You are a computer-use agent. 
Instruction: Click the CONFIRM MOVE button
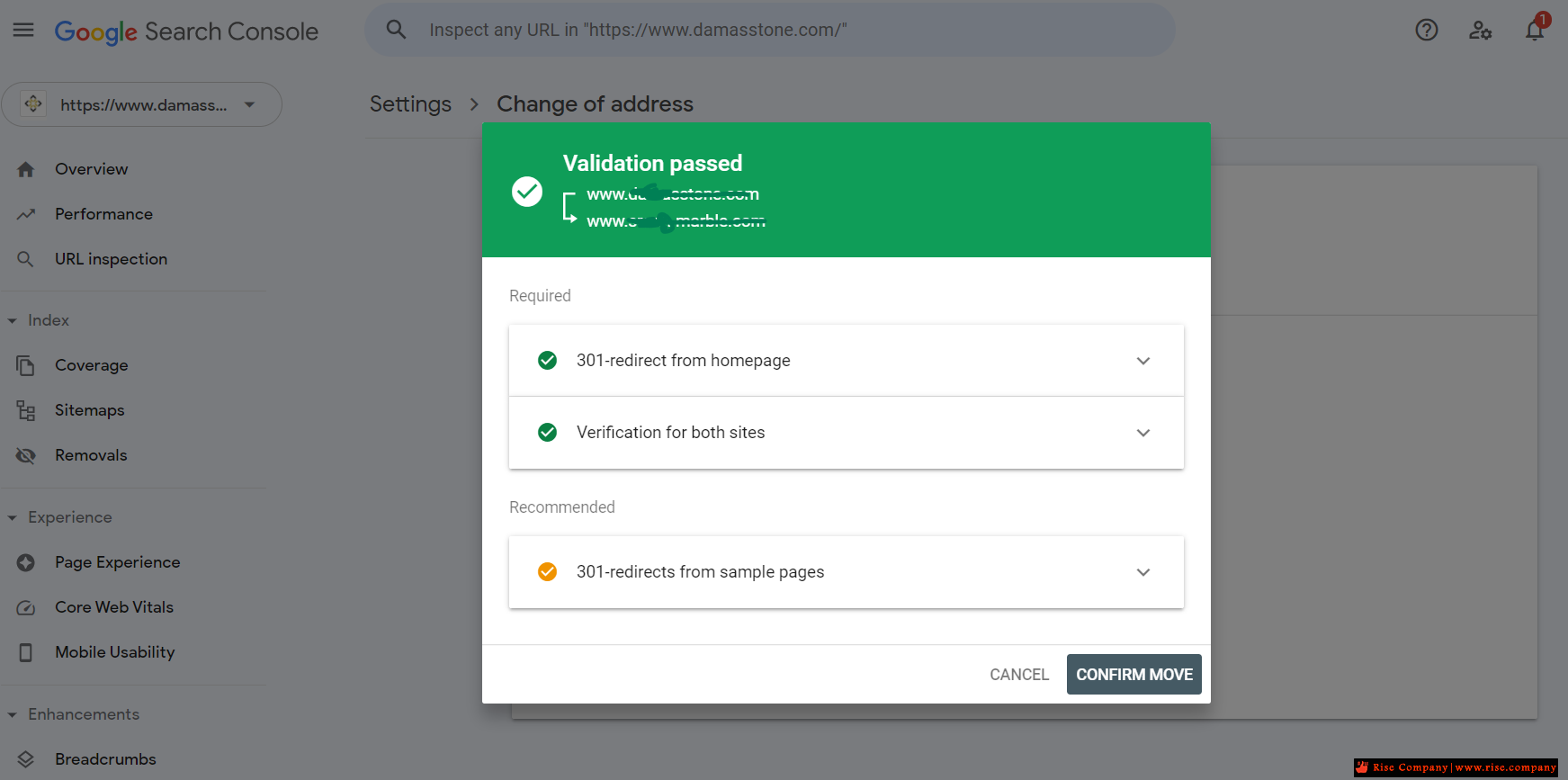[x=1134, y=675]
